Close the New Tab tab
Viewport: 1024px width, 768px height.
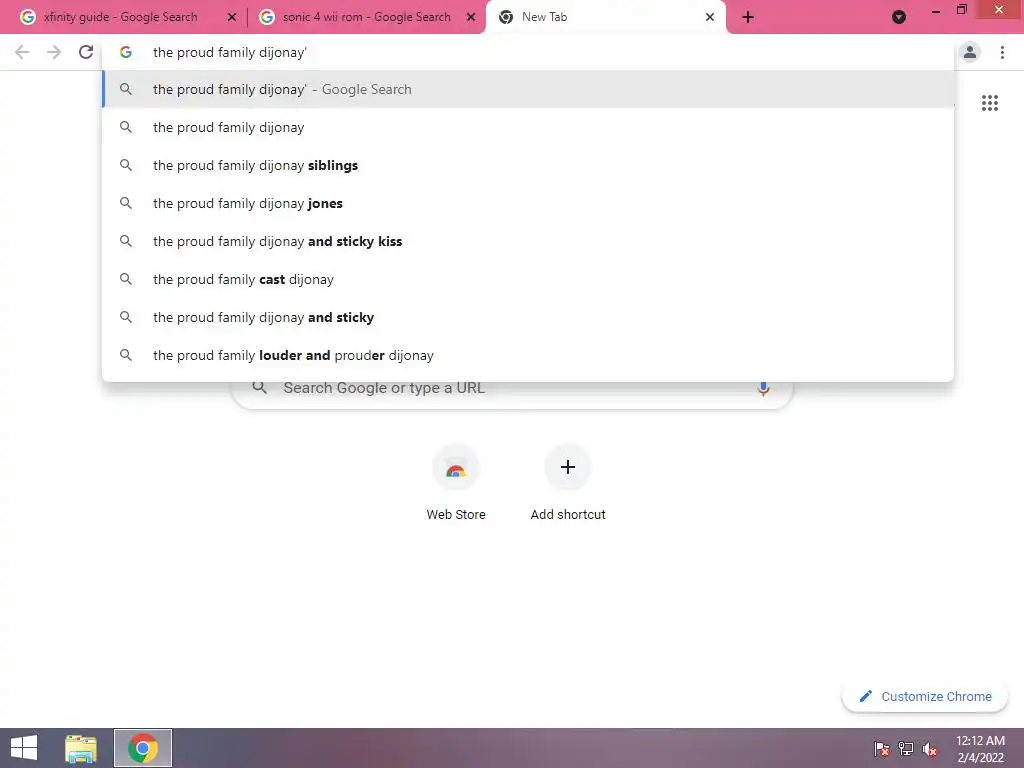tap(710, 17)
